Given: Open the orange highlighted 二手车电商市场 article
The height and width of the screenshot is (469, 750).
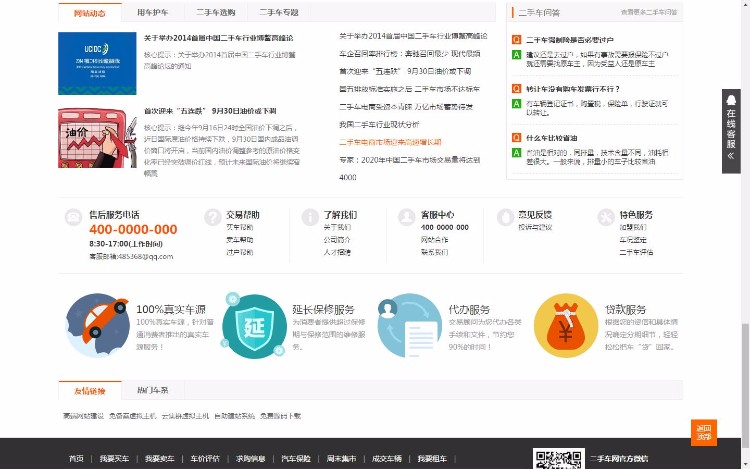Looking at the screenshot, I should tap(390, 142).
